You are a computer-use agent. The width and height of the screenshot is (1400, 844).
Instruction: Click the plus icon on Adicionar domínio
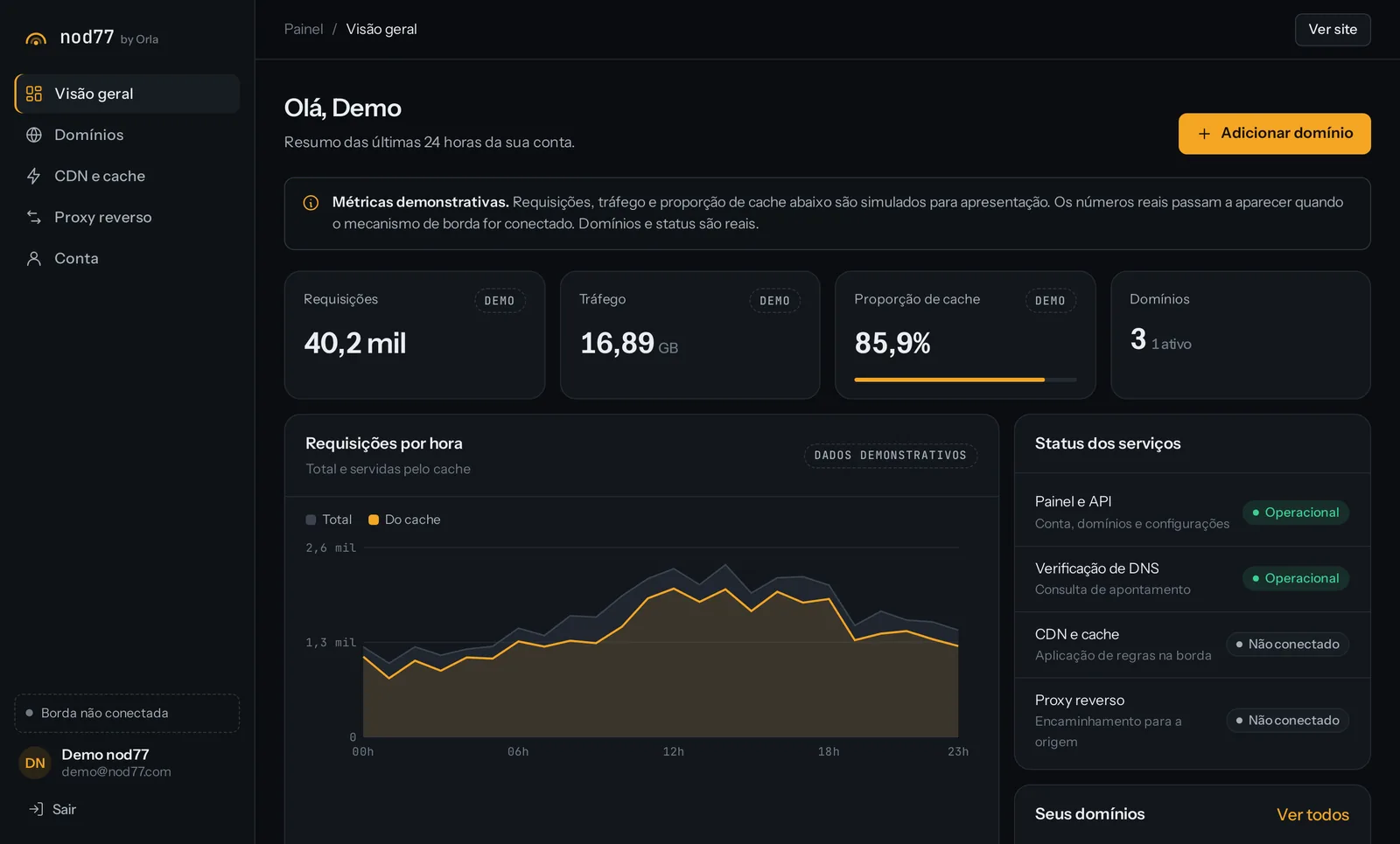[1204, 134]
